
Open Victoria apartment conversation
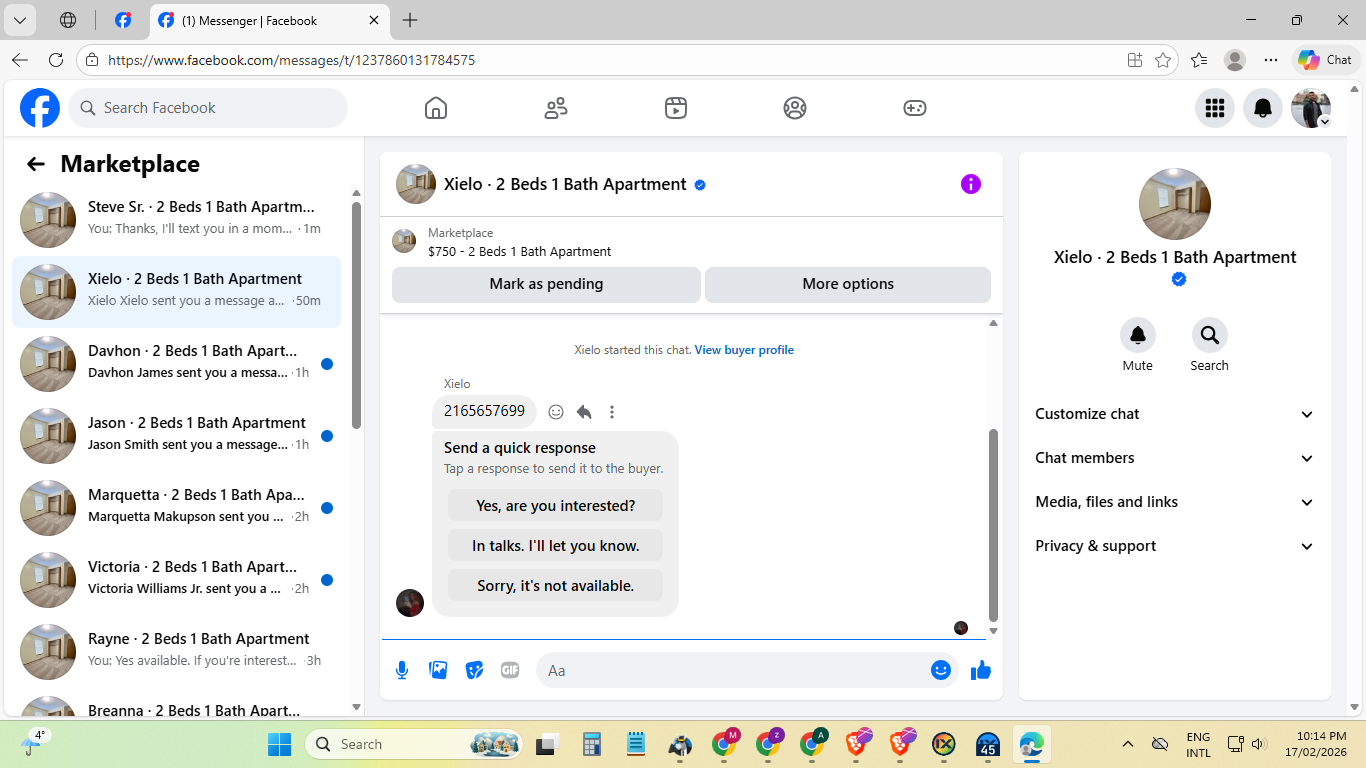(x=176, y=580)
